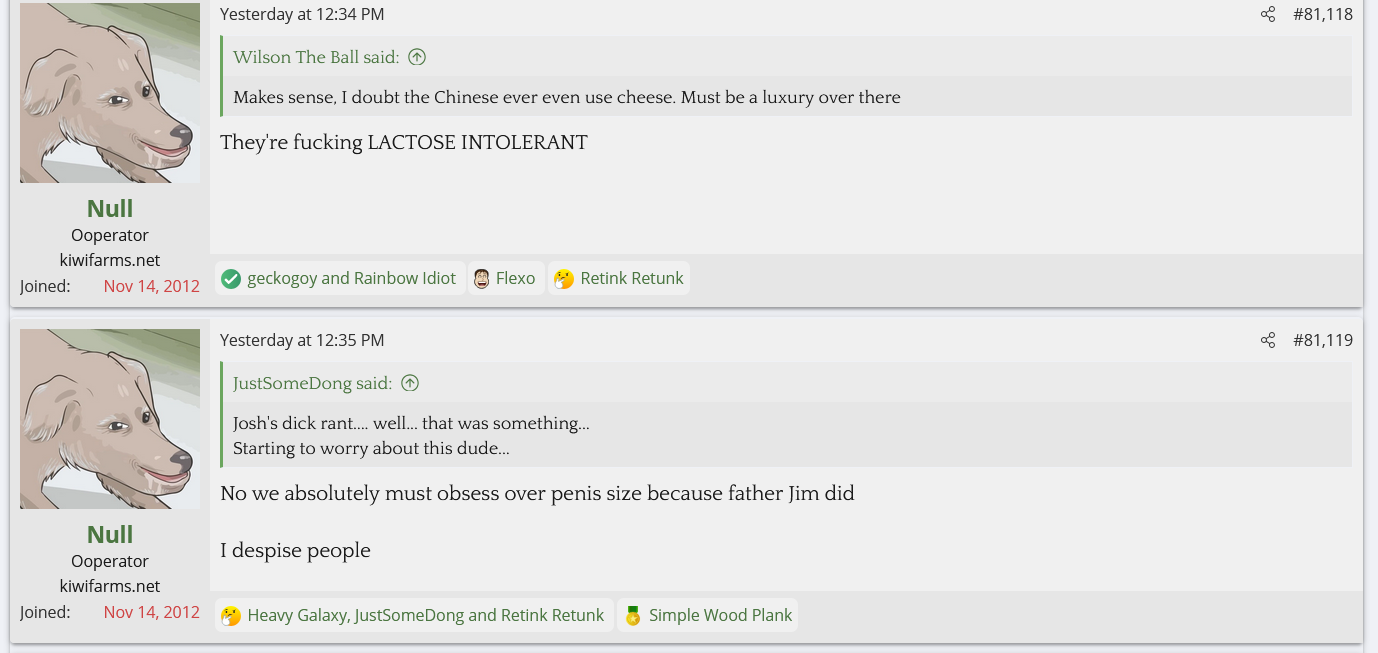Click share icon on post #81,119
1378x653 pixels.
(x=1268, y=340)
